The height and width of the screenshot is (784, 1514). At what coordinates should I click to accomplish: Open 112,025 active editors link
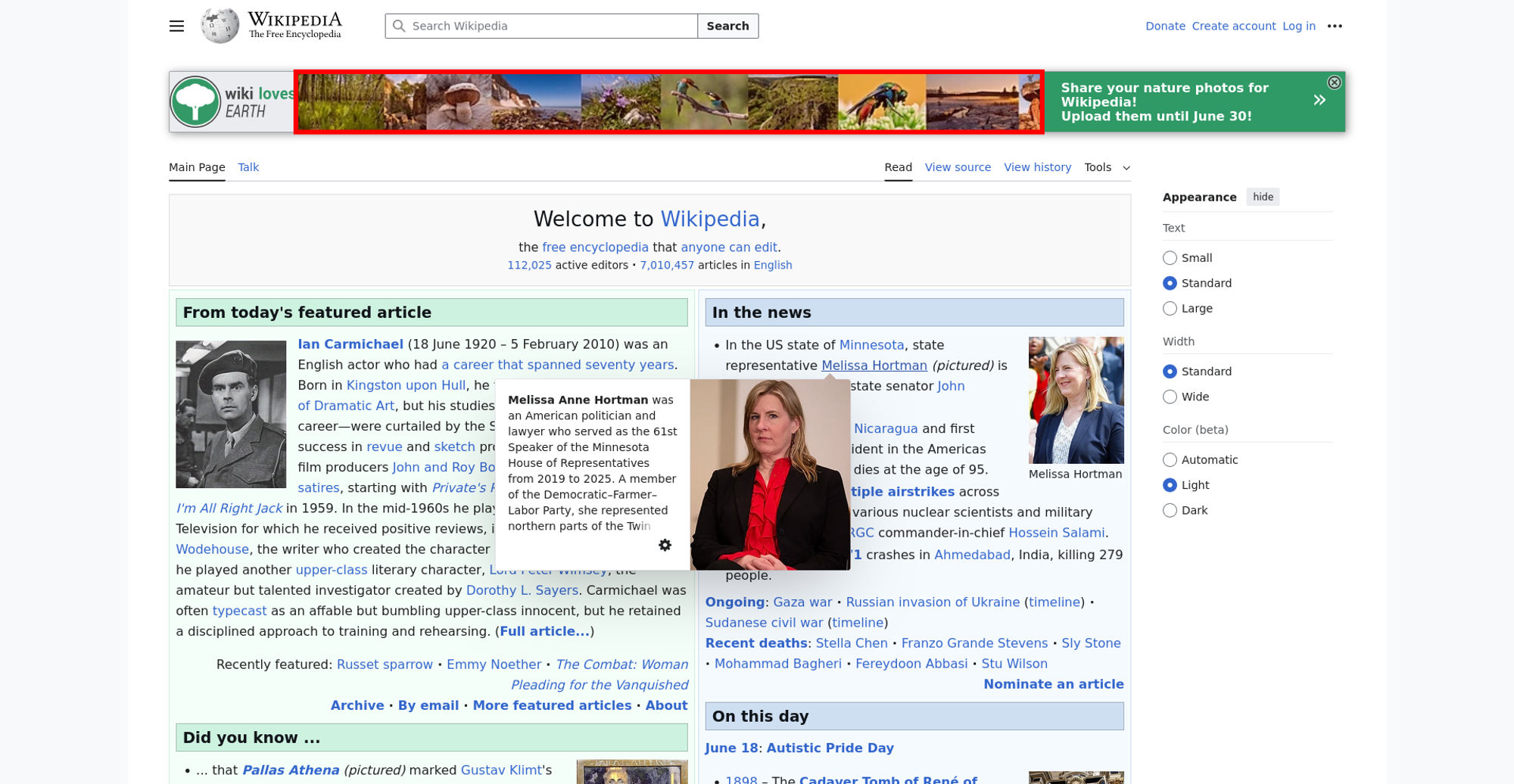(x=529, y=266)
